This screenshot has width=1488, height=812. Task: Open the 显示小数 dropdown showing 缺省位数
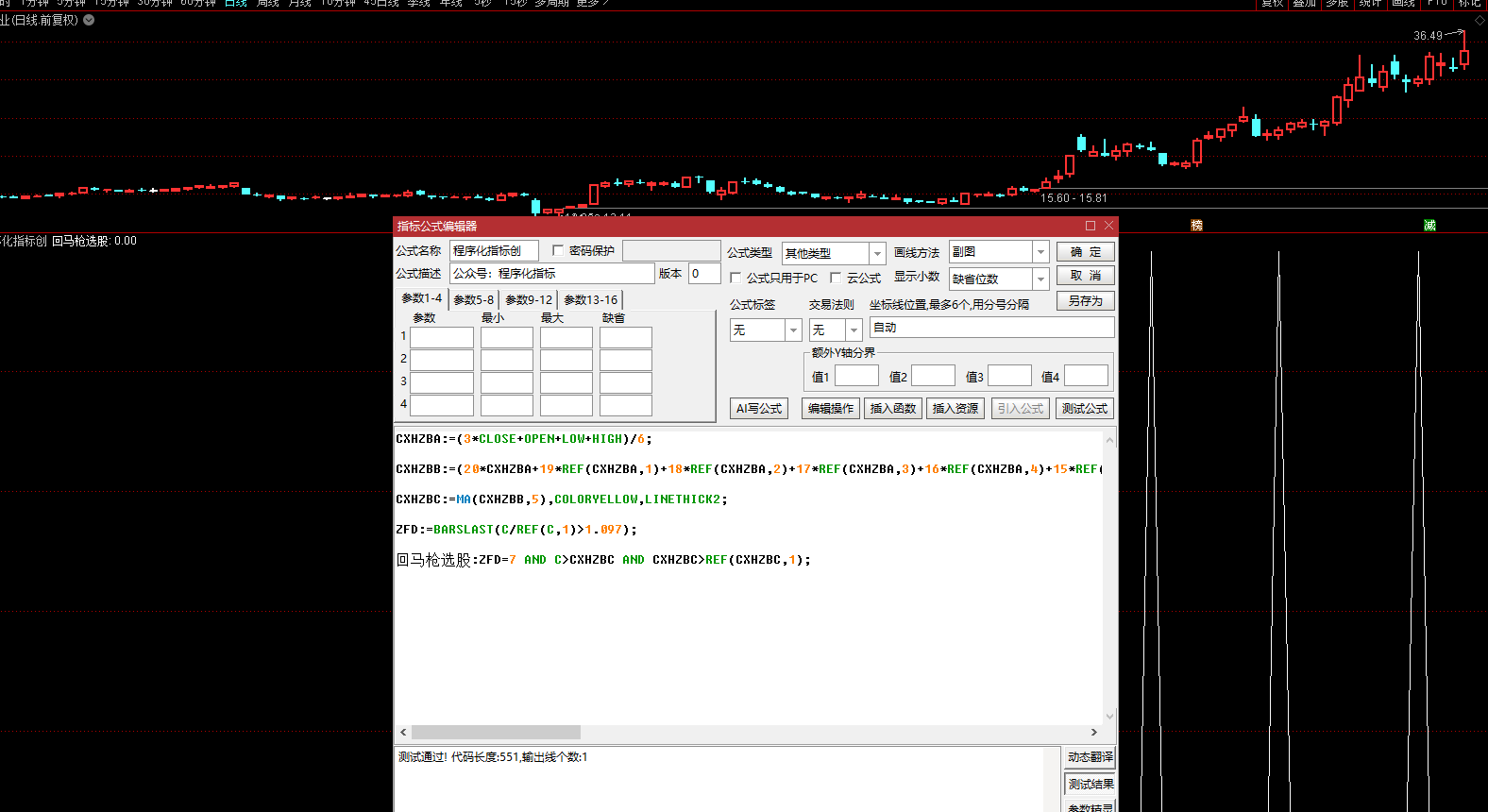tap(1040, 279)
